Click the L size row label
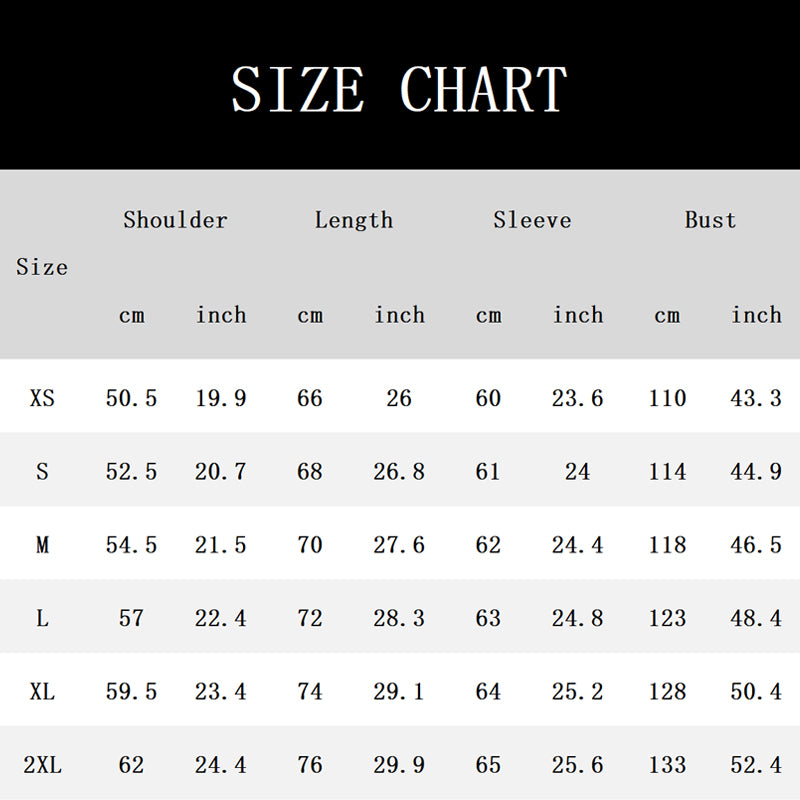This screenshot has width=800, height=800. click(42, 618)
